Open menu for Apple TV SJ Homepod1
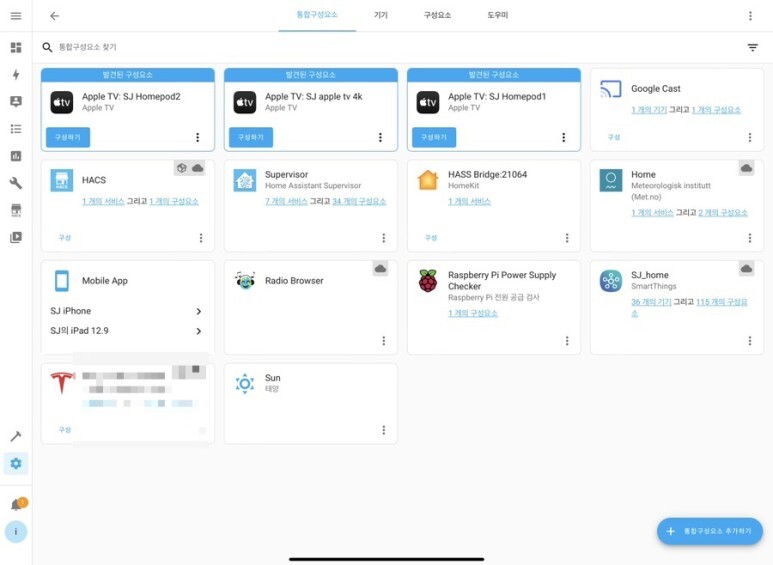 click(x=563, y=137)
